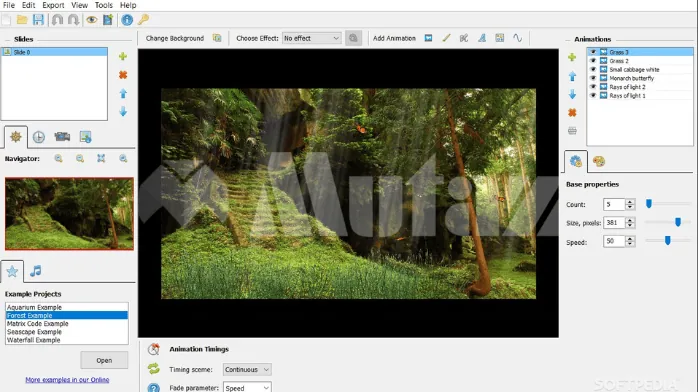The width and height of the screenshot is (698, 392).
Task: Click the save project floppy icon
Action: pos(38,20)
